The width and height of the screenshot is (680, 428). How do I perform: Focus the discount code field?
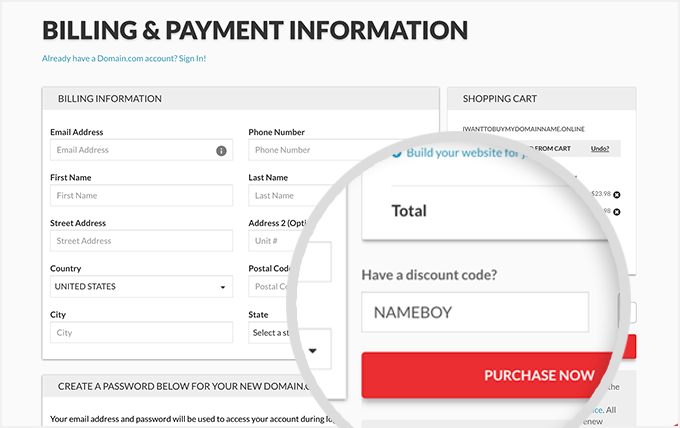(474, 312)
